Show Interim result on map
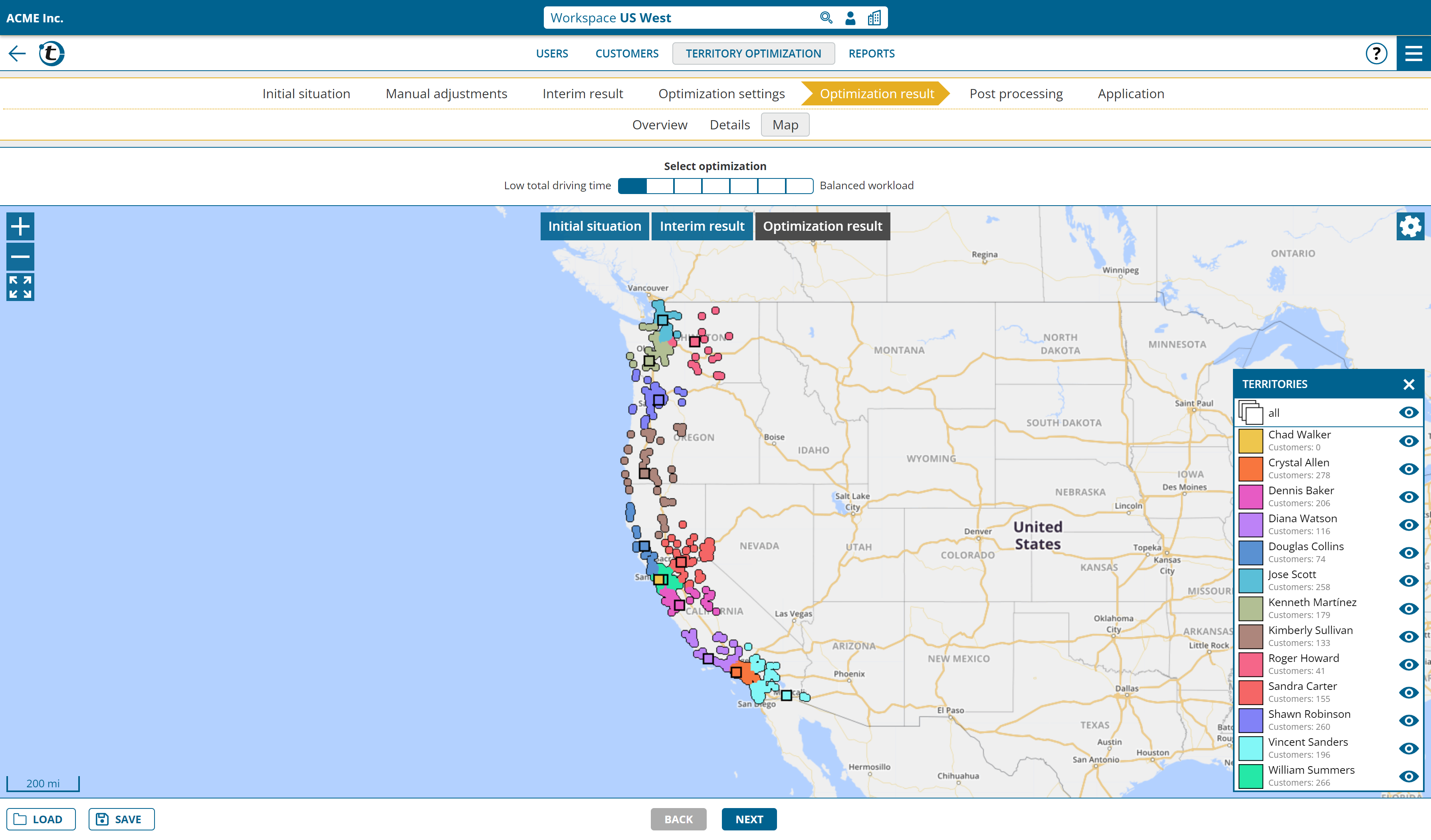The image size is (1431, 840). point(702,226)
